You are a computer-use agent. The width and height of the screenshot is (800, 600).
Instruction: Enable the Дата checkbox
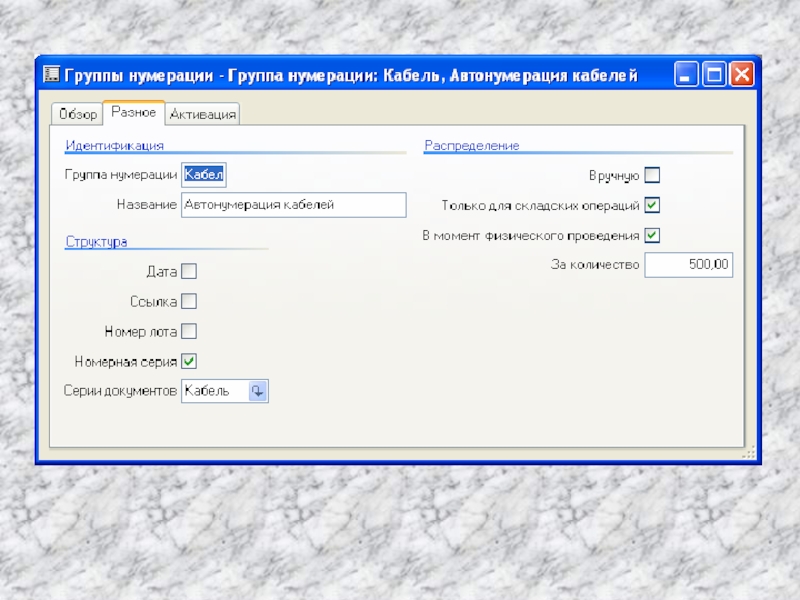click(x=189, y=271)
